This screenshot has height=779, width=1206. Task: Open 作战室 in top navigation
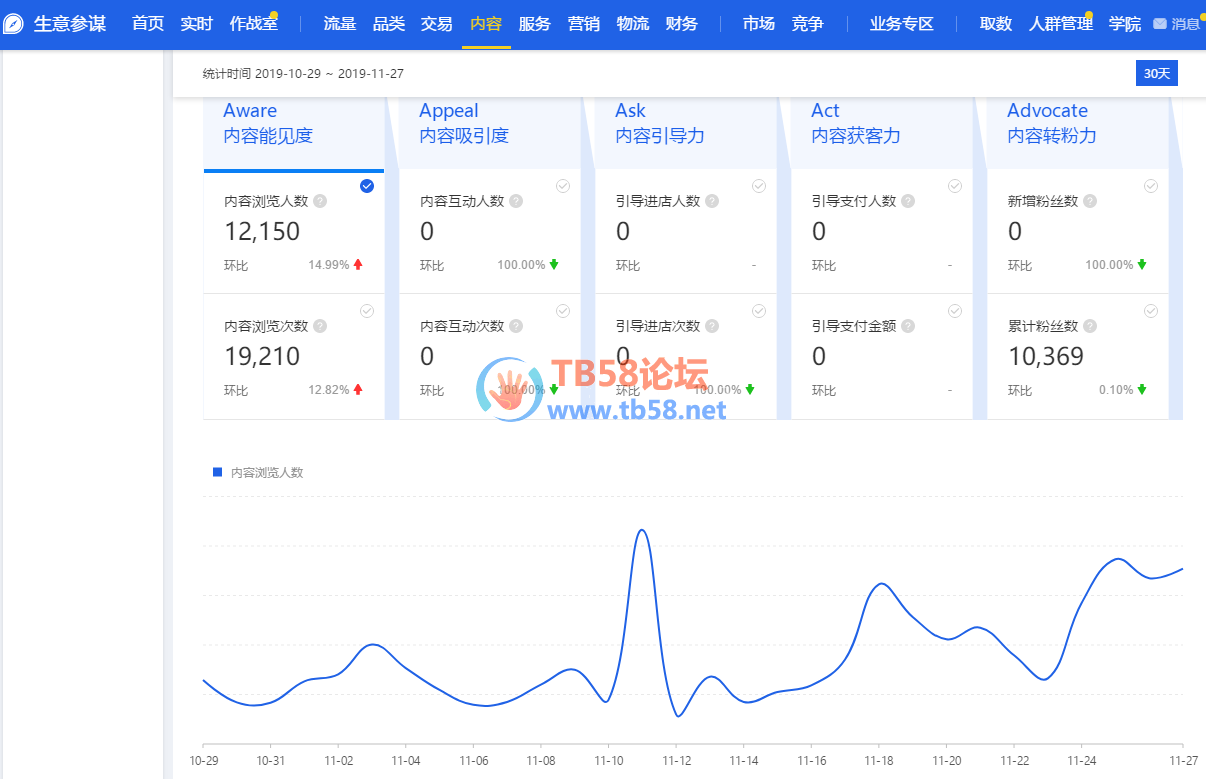tap(254, 24)
